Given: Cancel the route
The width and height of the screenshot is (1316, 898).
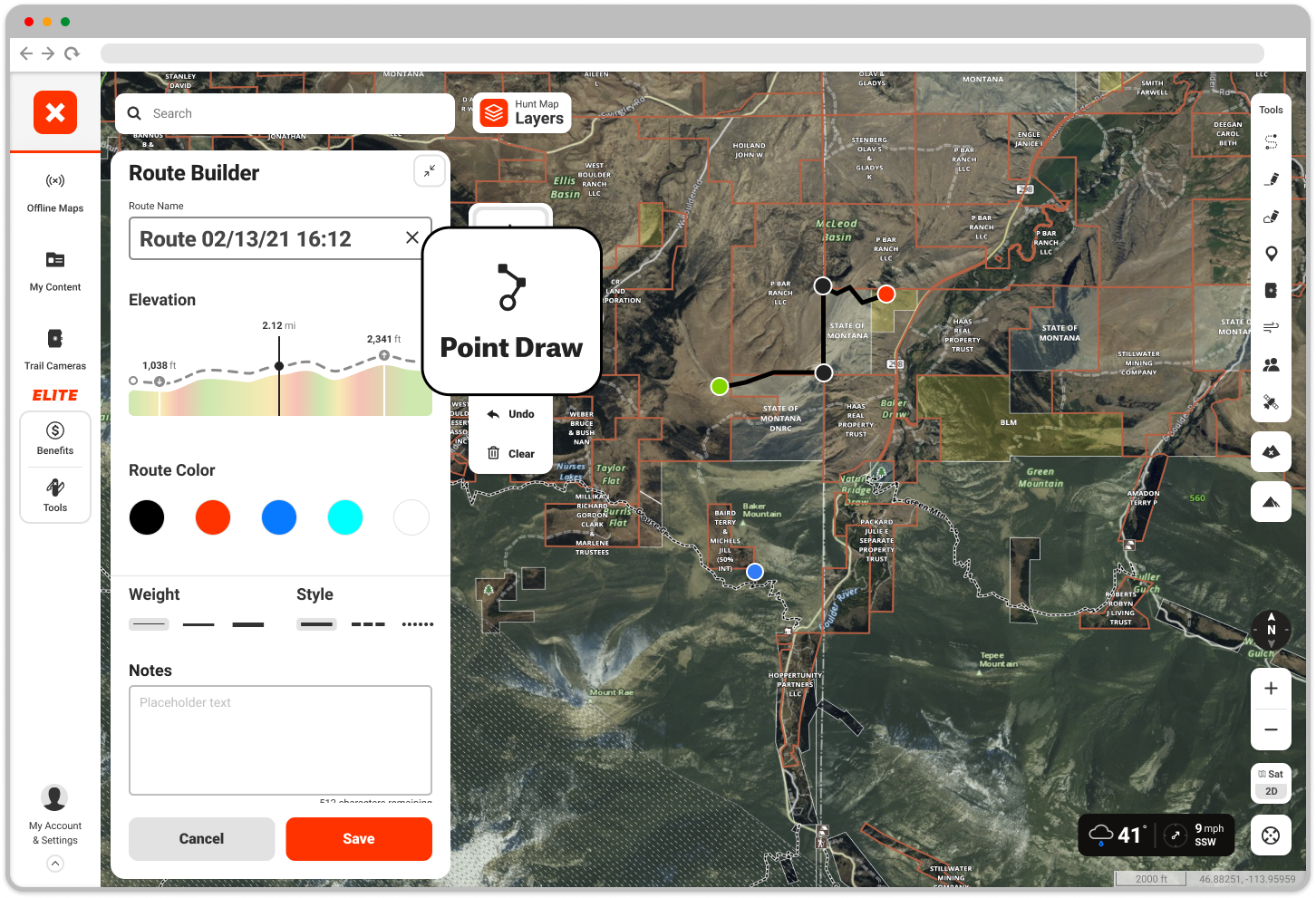Looking at the screenshot, I should click(x=201, y=839).
